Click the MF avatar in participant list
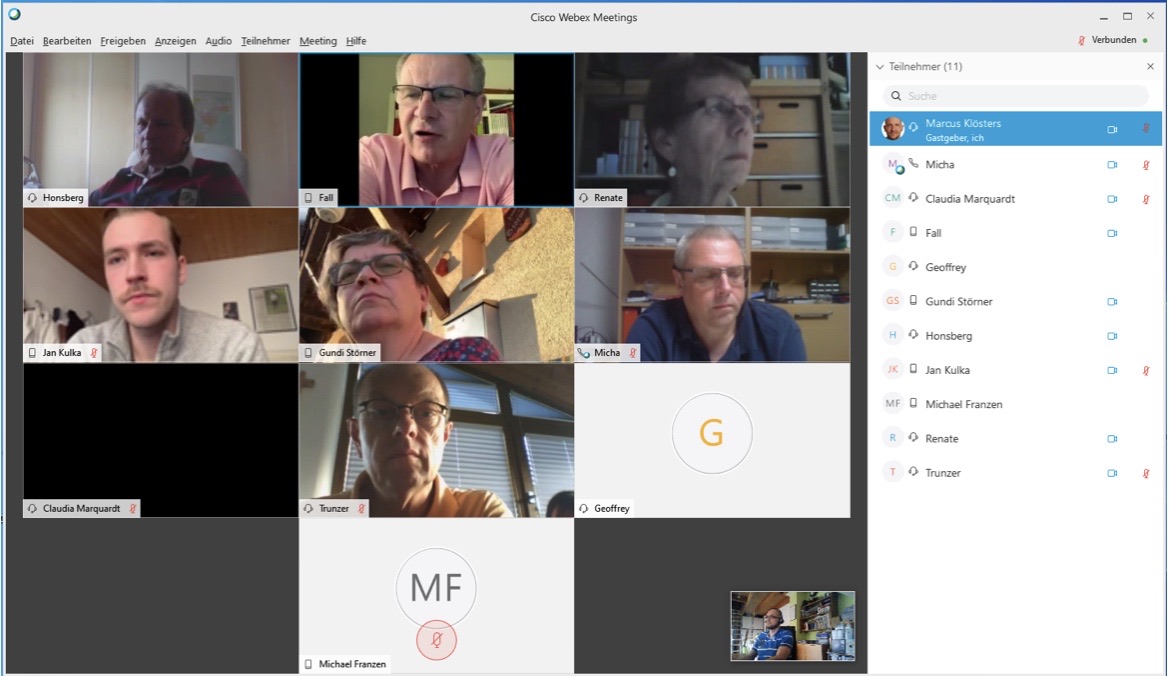Screen dimensions: 1172x676 pos(892,404)
